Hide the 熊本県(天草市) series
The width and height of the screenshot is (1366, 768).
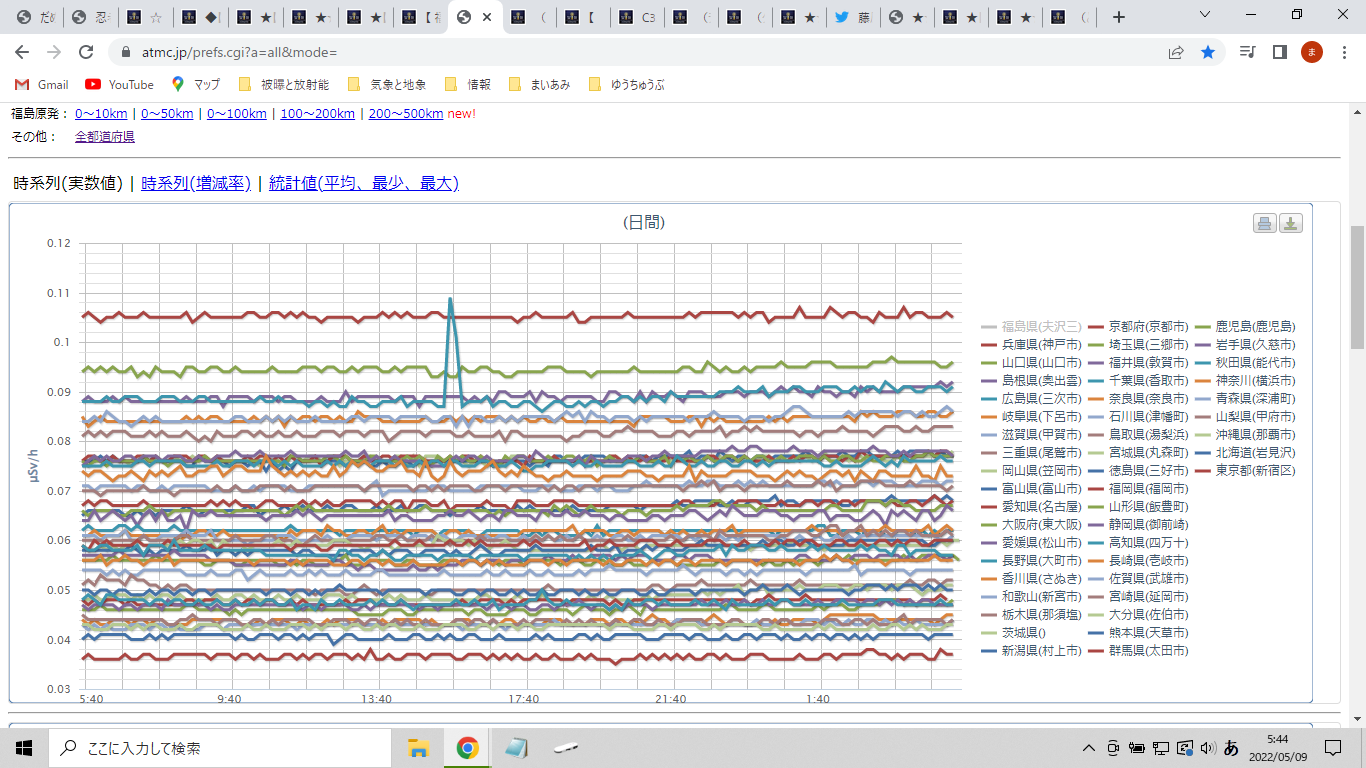(1139, 632)
